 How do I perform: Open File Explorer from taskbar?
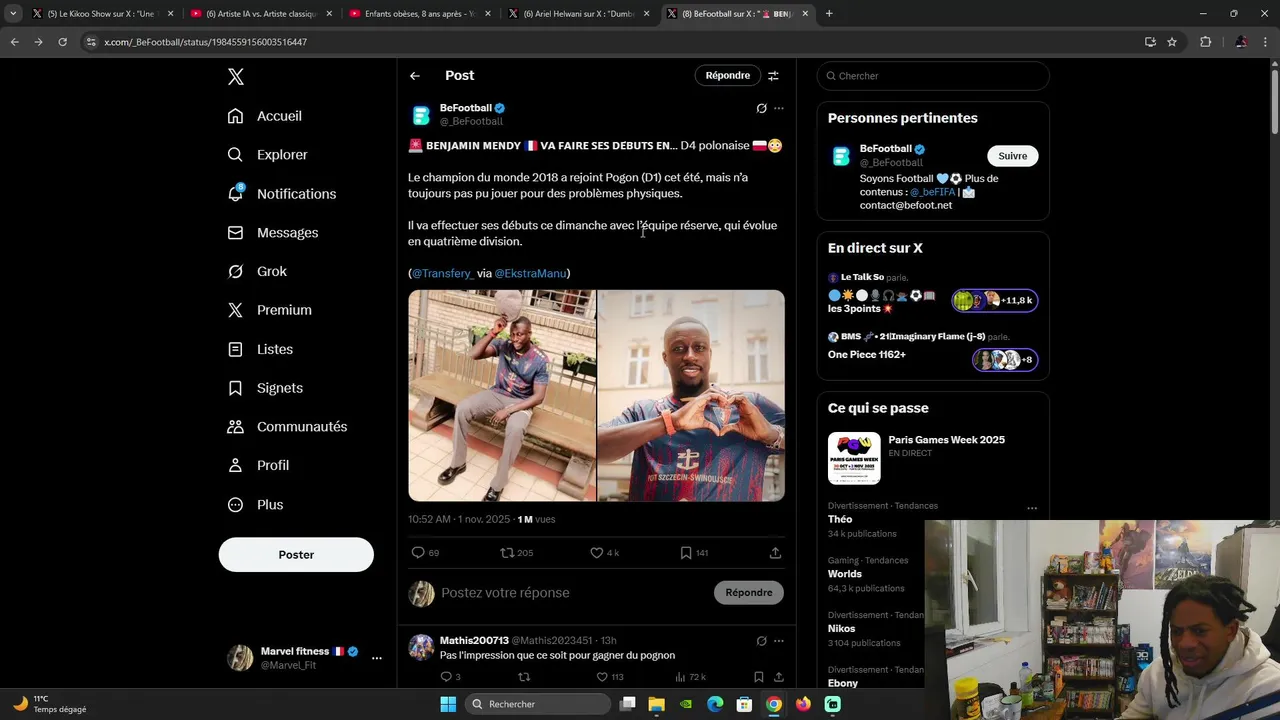click(x=656, y=704)
